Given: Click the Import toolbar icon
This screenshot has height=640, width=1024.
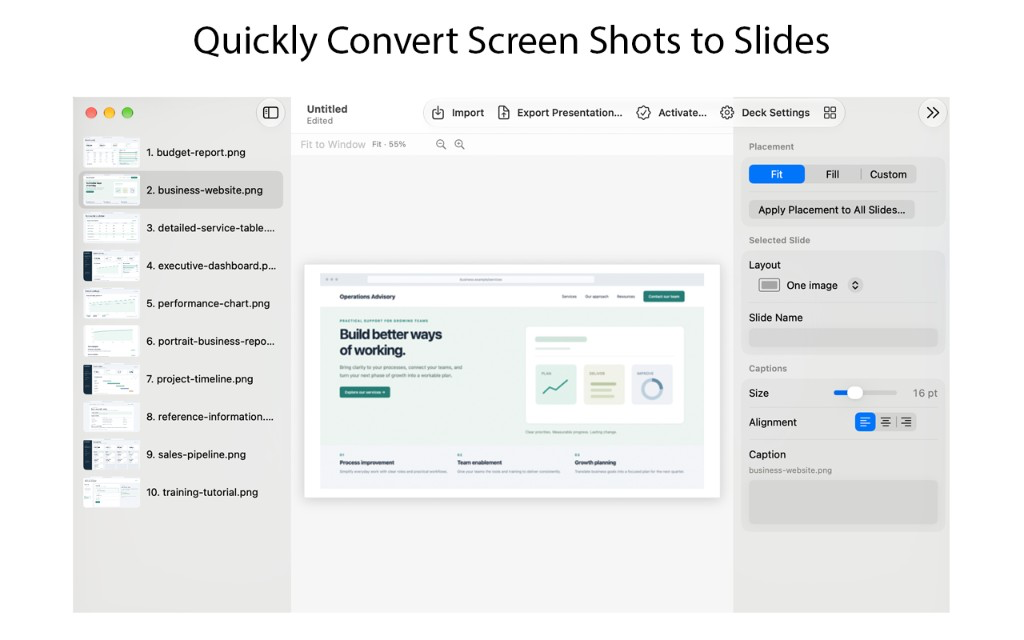Looking at the screenshot, I should (438, 112).
